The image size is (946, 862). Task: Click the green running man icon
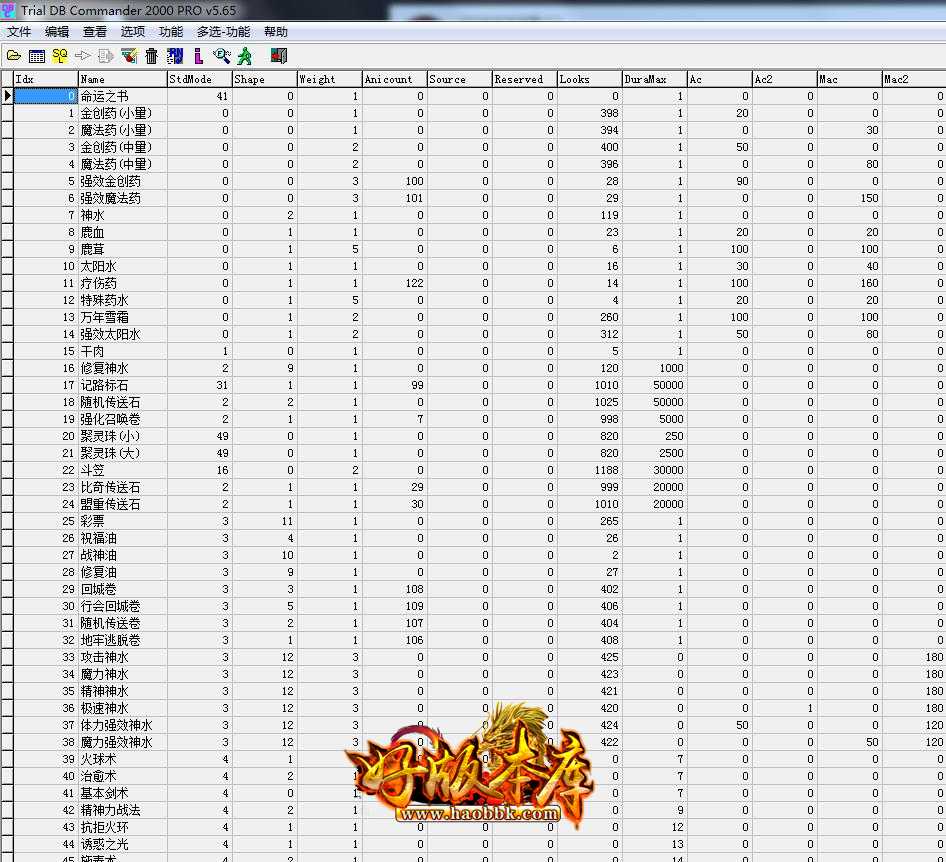click(245, 56)
